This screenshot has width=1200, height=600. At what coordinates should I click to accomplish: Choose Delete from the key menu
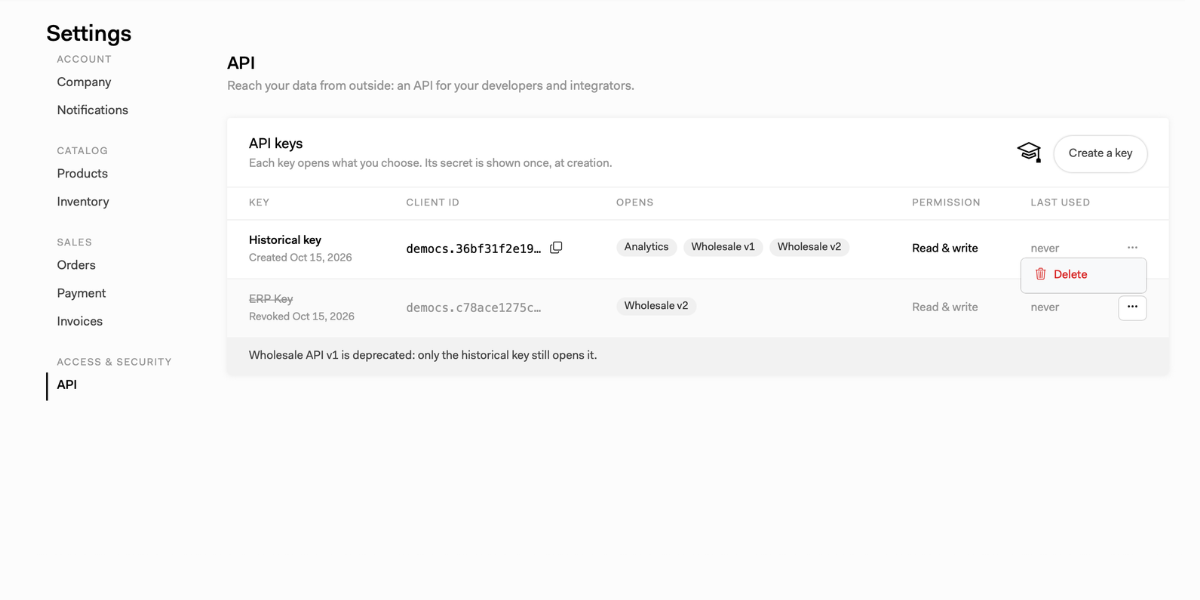[x=1083, y=274]
